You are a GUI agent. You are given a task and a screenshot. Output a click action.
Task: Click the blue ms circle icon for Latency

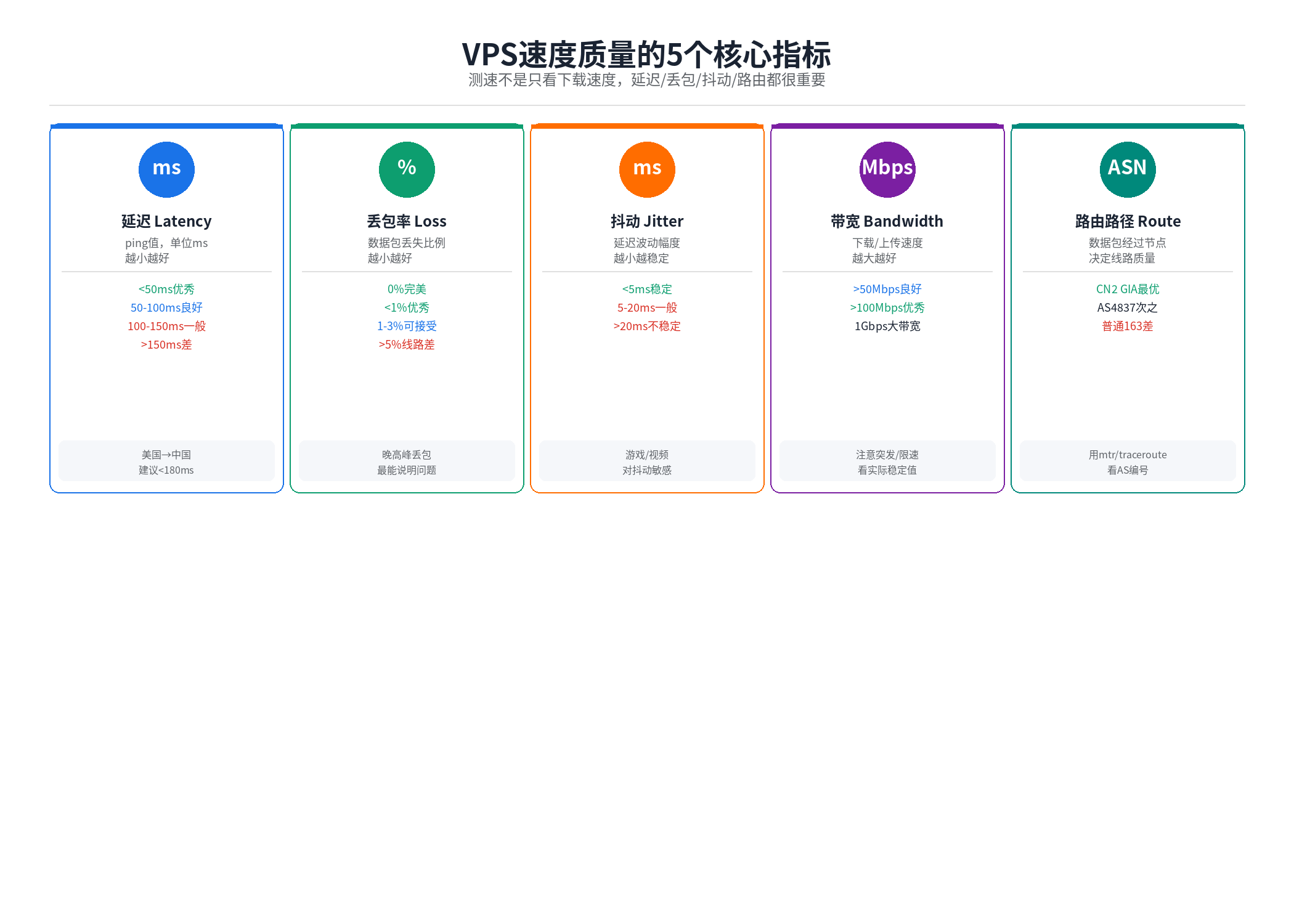[166, 169]
